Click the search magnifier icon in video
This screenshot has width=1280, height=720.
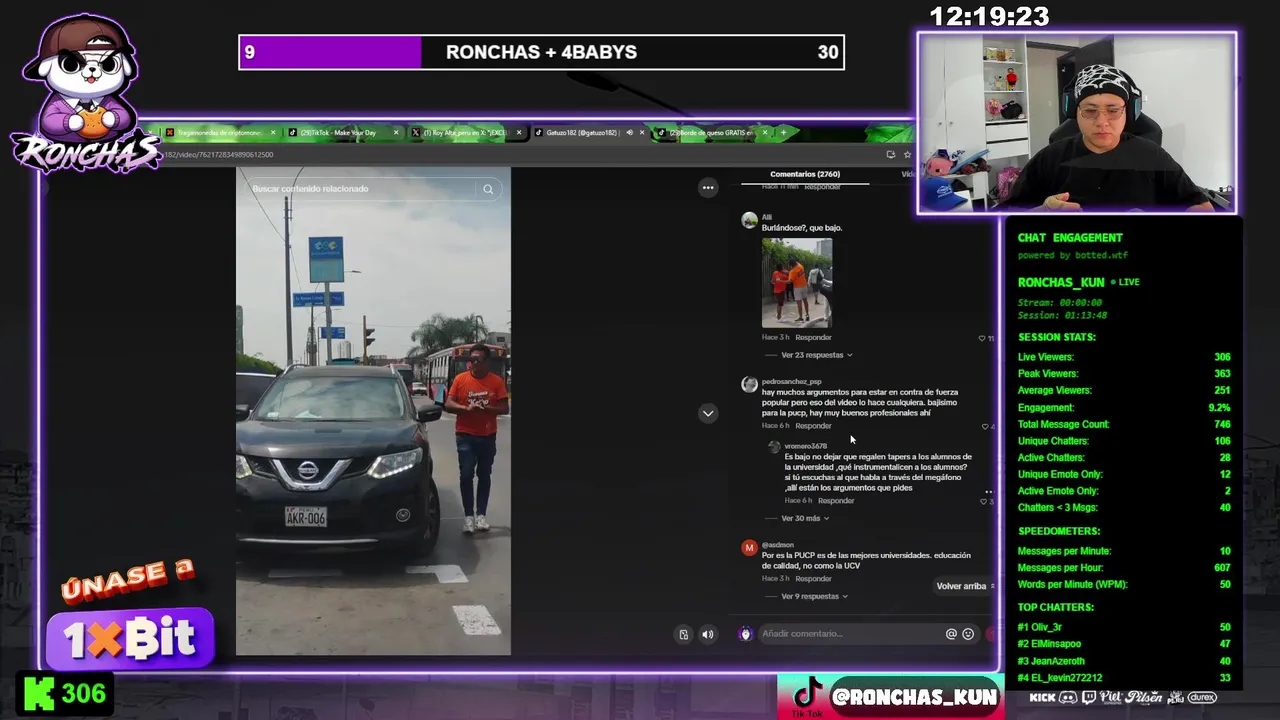point(488,189)
